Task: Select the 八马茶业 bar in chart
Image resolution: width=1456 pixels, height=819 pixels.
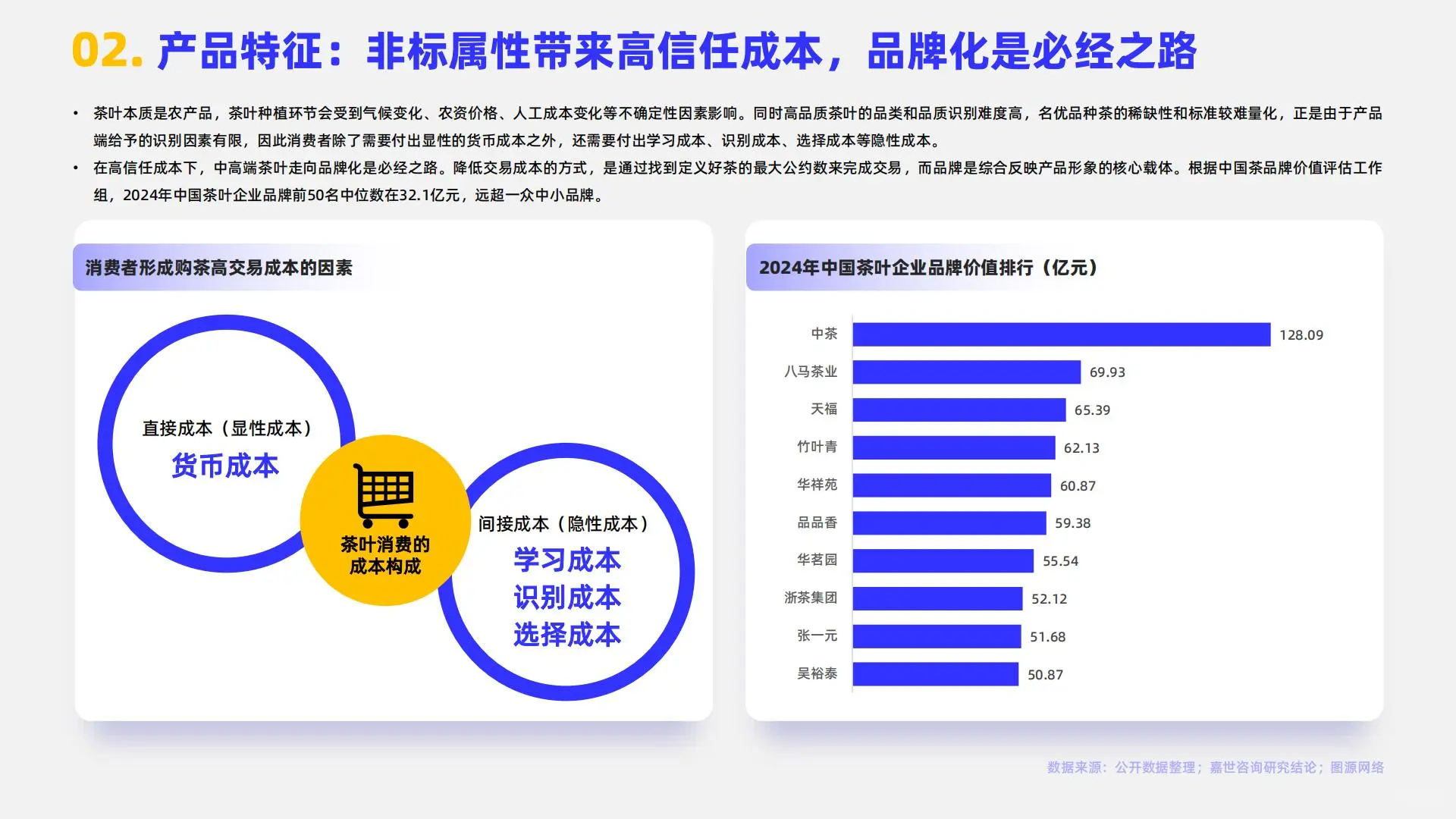Action: click(x=967, y=372)
